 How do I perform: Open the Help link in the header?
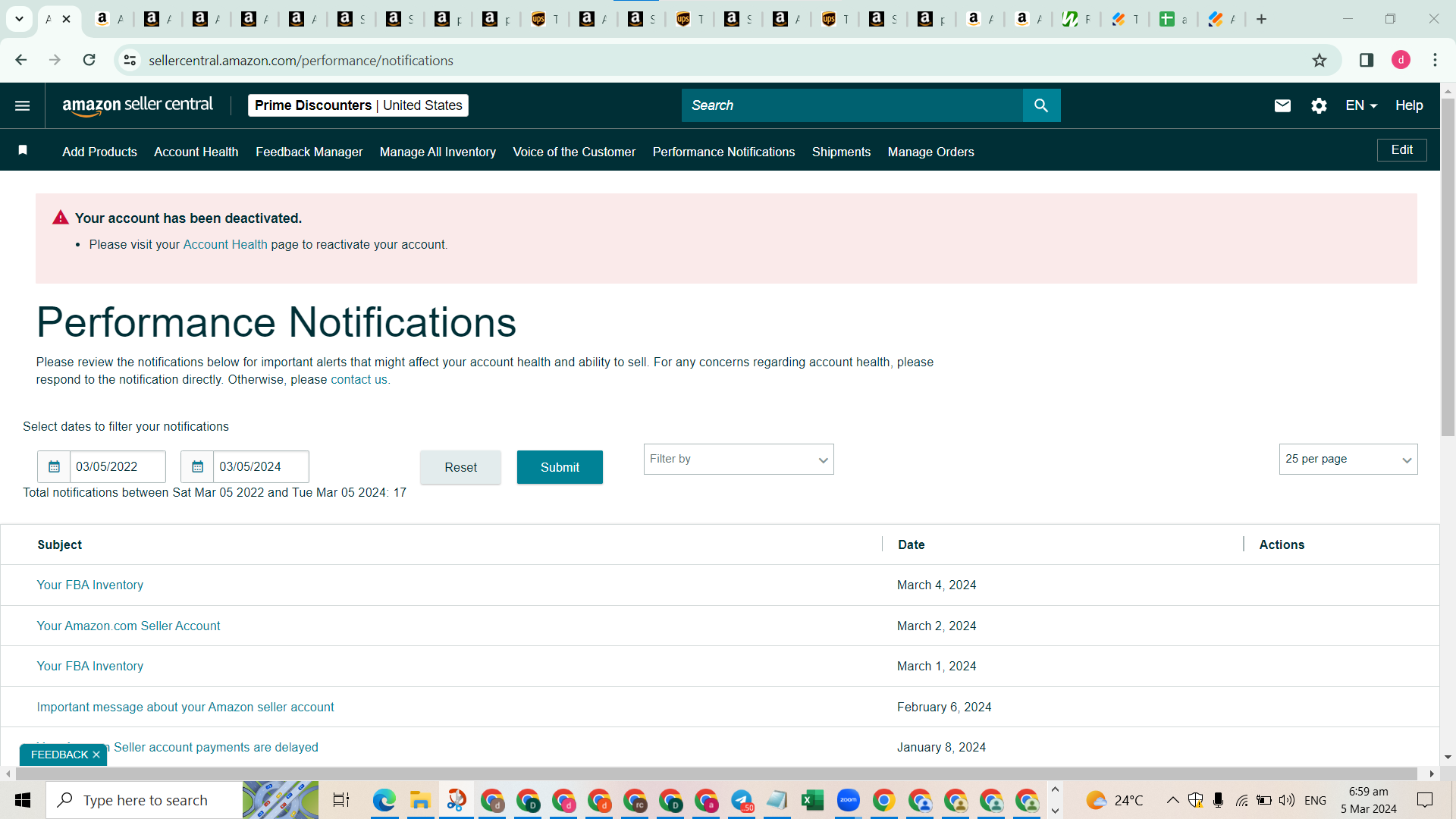(1409, 105)
